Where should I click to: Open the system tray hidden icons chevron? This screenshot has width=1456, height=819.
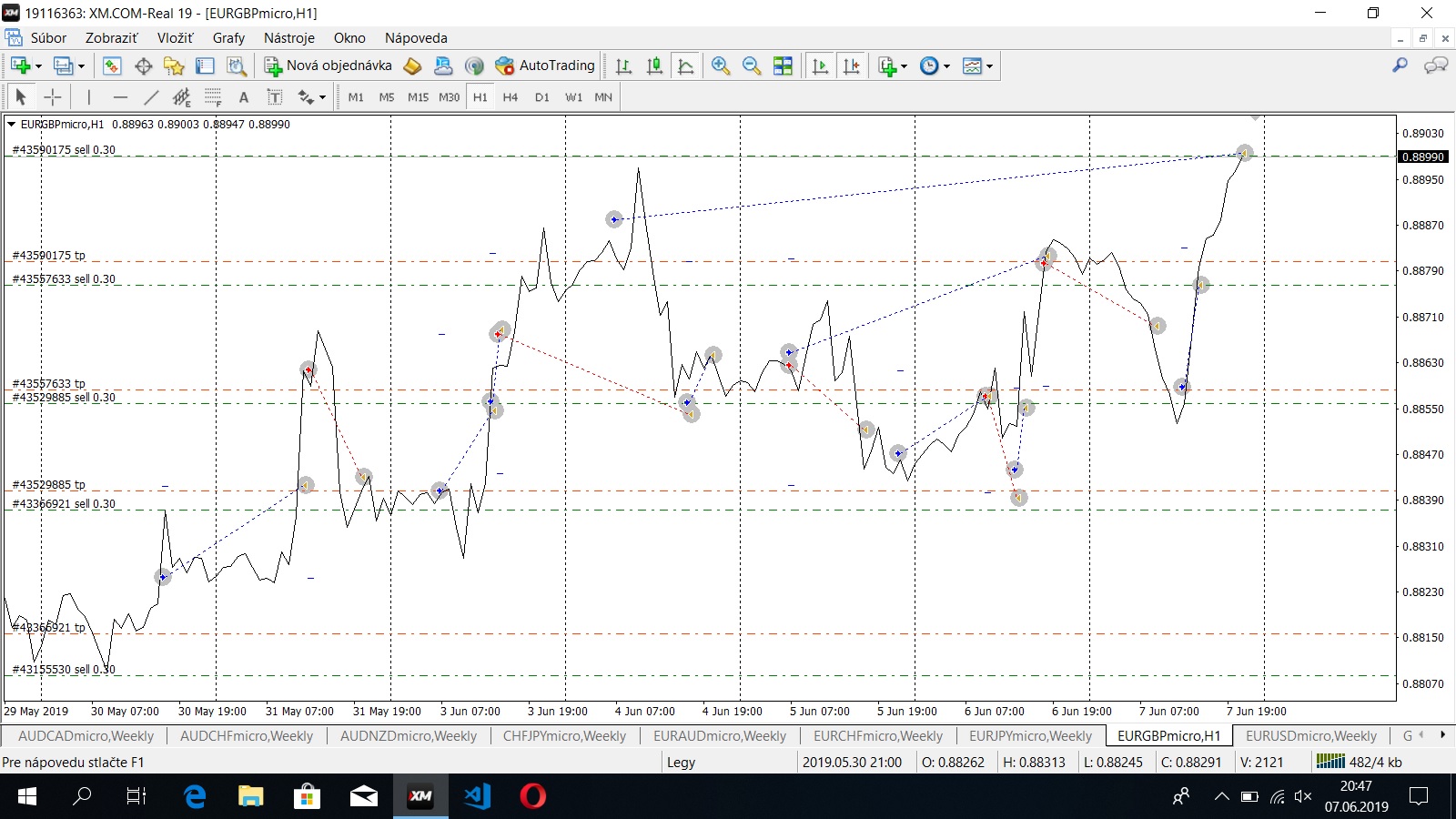[x=1221, y=796]
